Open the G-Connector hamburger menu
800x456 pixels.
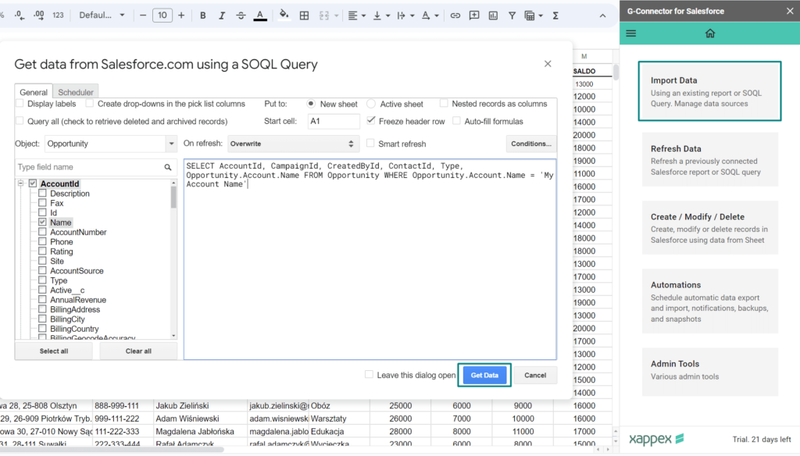(x=631, y=33)
